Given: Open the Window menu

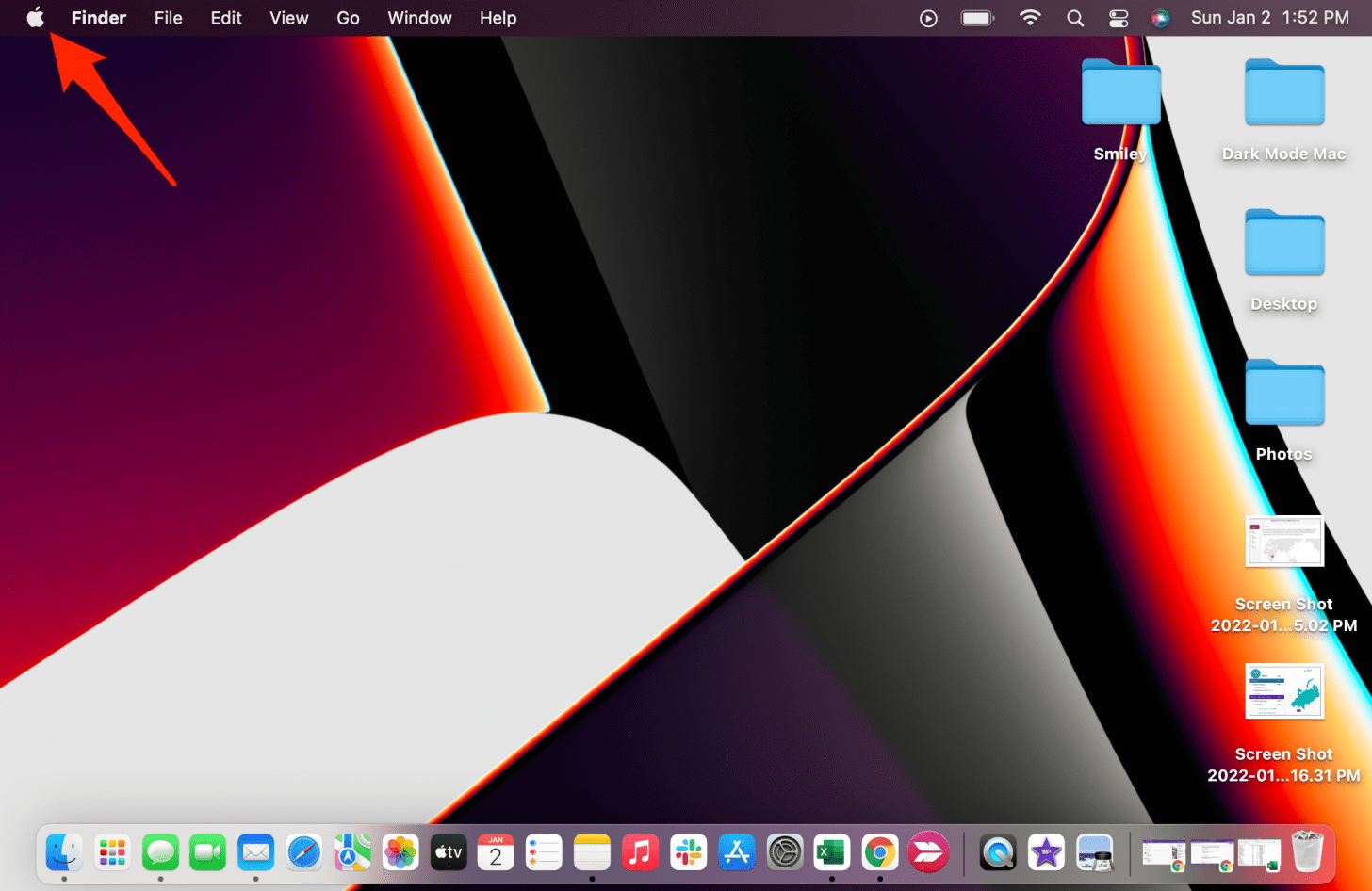Looking at the screenshot, I should point(420,18).
